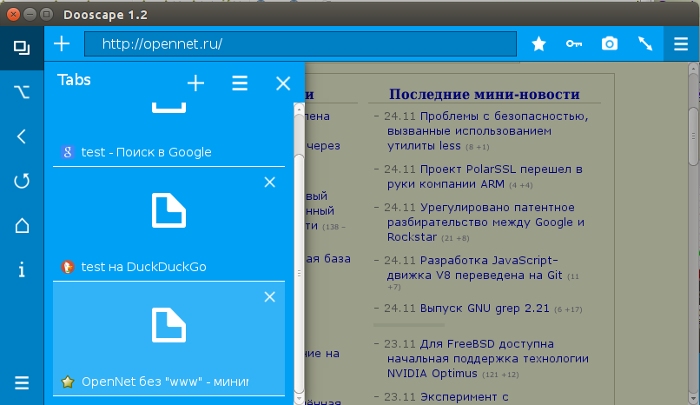The width and height of the screenshot is (700, 405).
Task: Add a new tab in Tabs panel
Action: click(196, 84)
